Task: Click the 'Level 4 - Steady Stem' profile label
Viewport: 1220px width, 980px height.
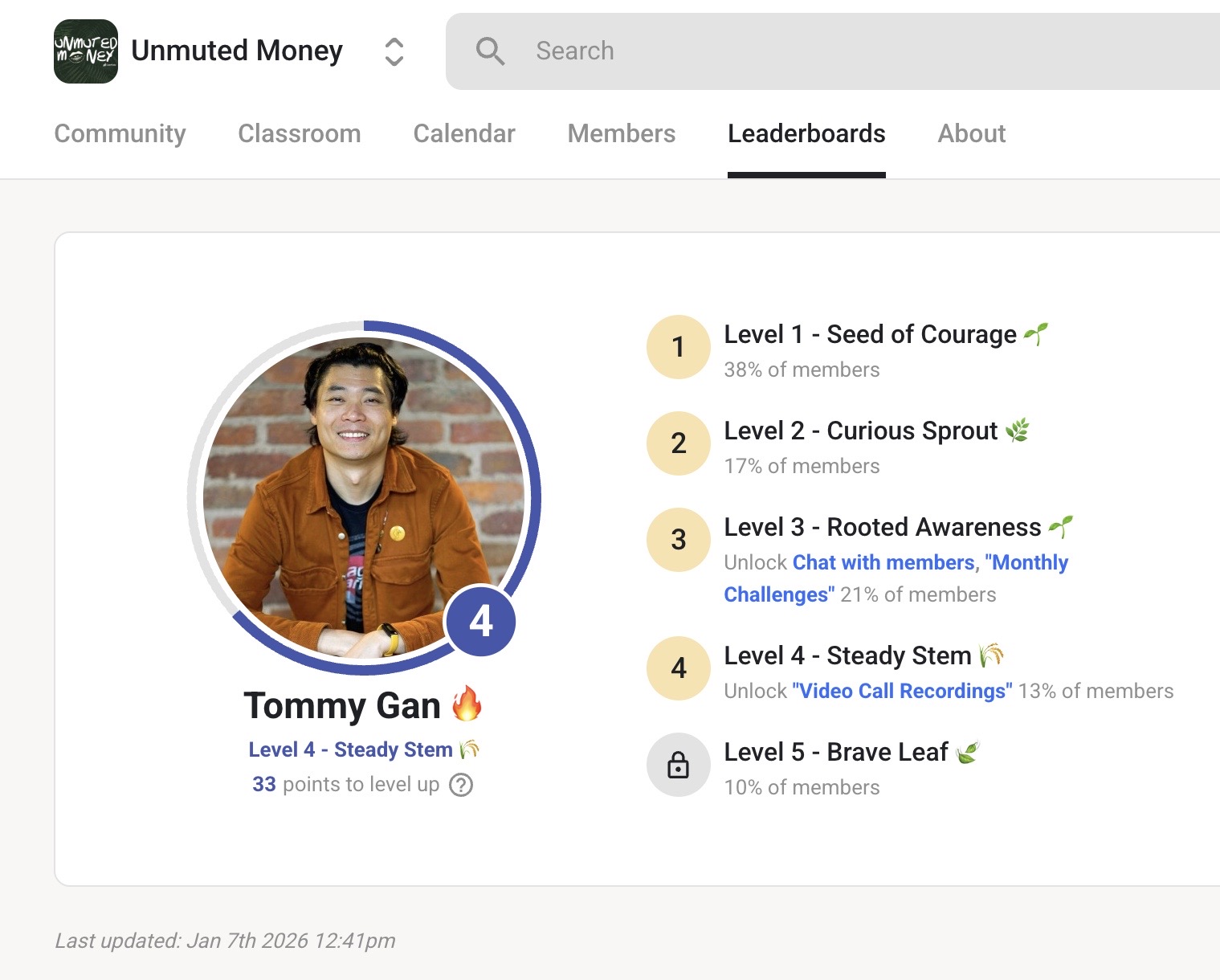Action: click(x=351, y=749)
